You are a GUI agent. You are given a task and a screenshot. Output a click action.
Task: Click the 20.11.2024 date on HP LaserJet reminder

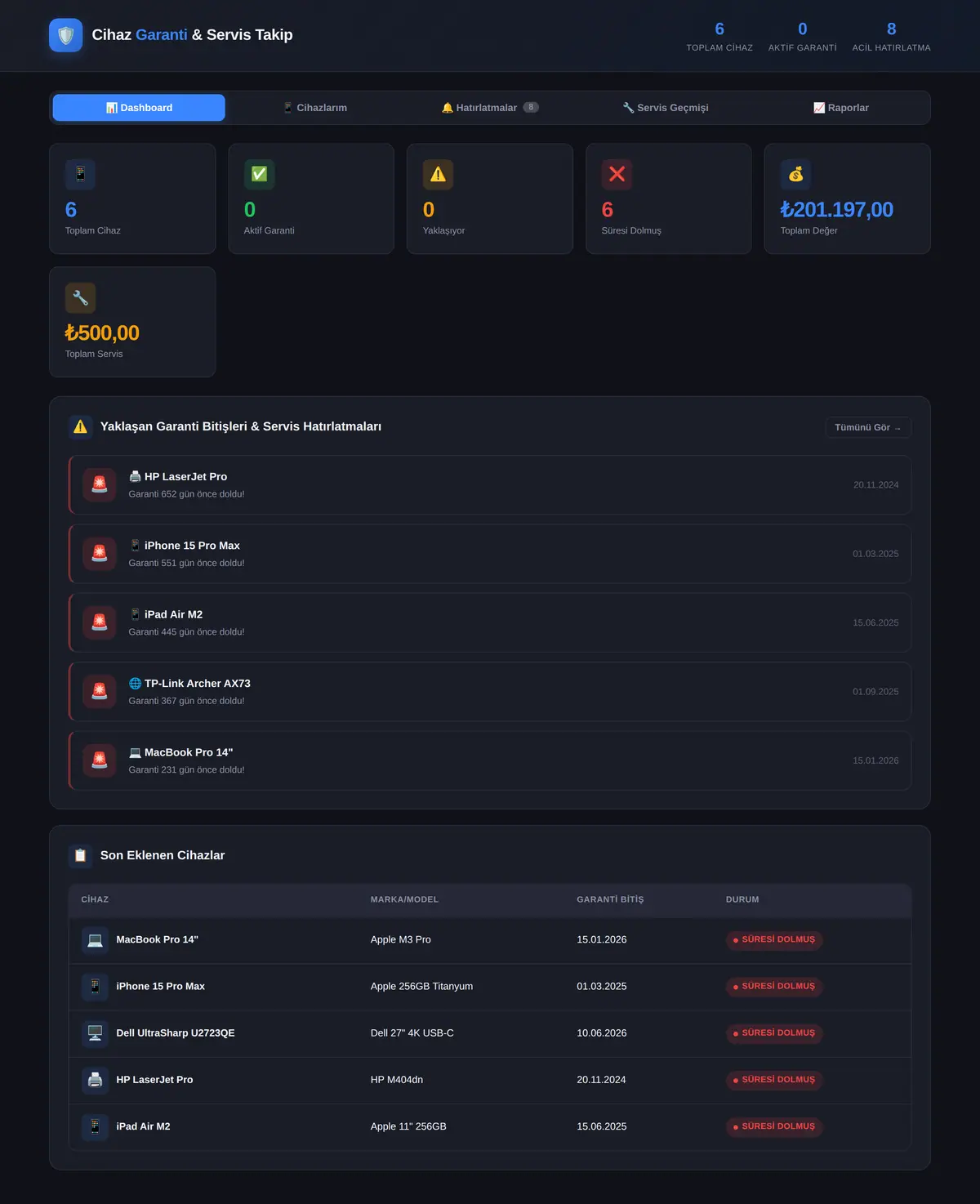pos(875,485)
